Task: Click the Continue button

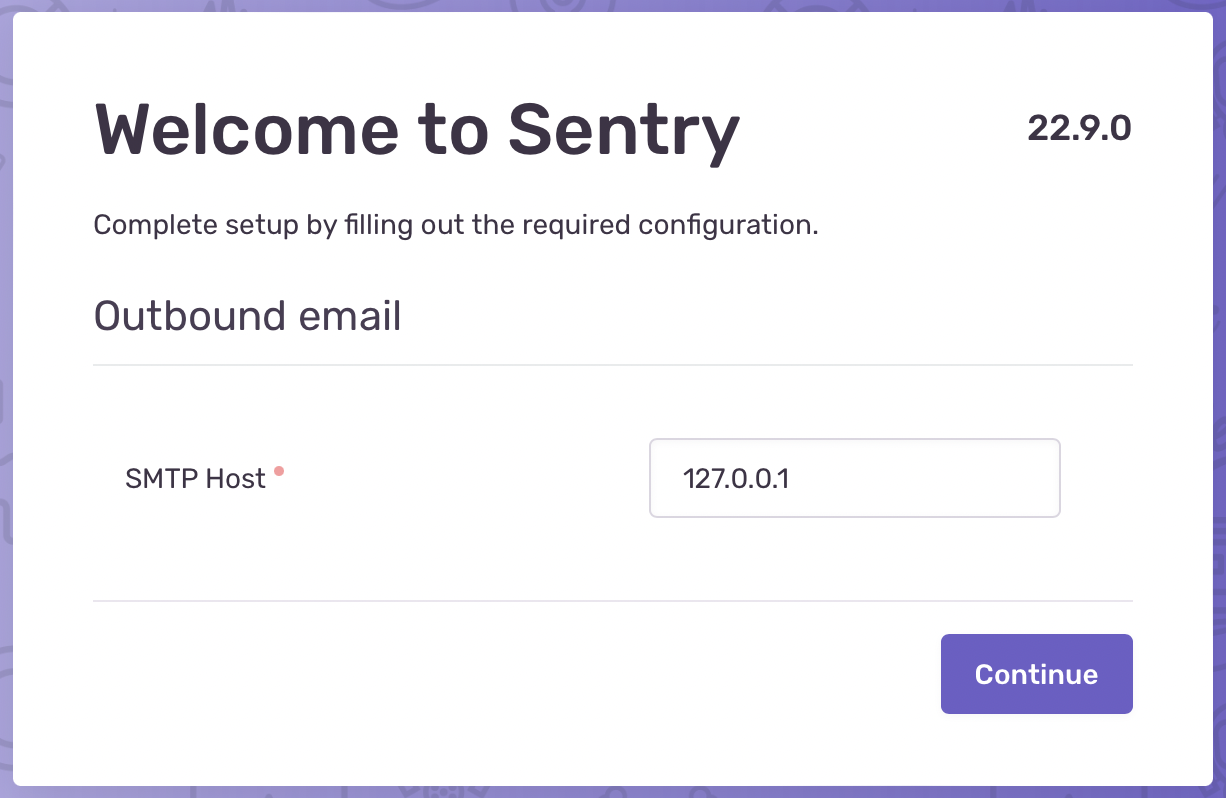Action: (x=1036, y=673)
